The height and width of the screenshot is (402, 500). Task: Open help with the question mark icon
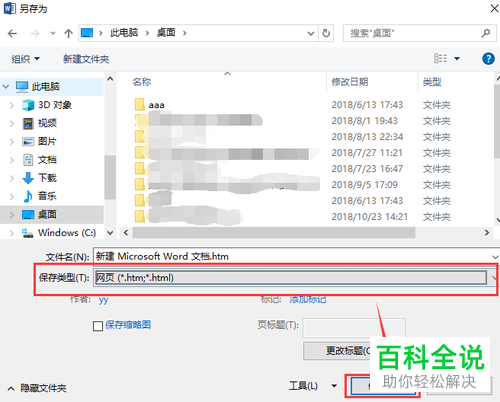pos(488,59)
